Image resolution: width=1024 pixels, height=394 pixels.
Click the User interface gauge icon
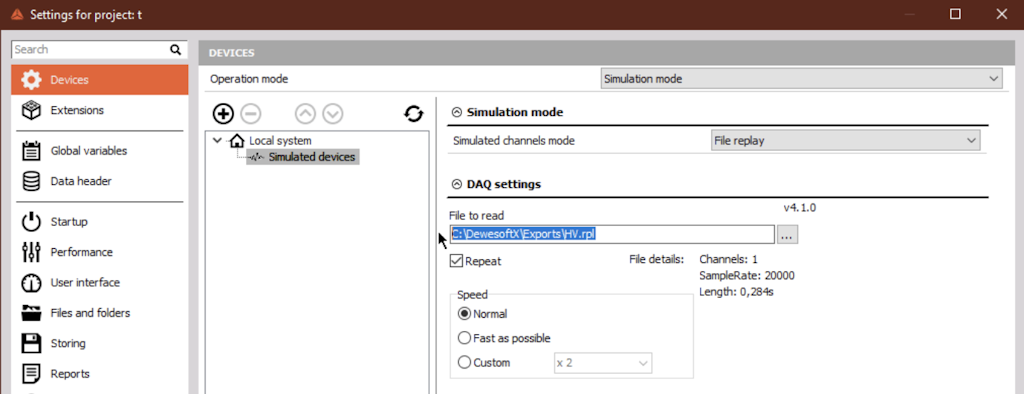(x=31, y=283)
